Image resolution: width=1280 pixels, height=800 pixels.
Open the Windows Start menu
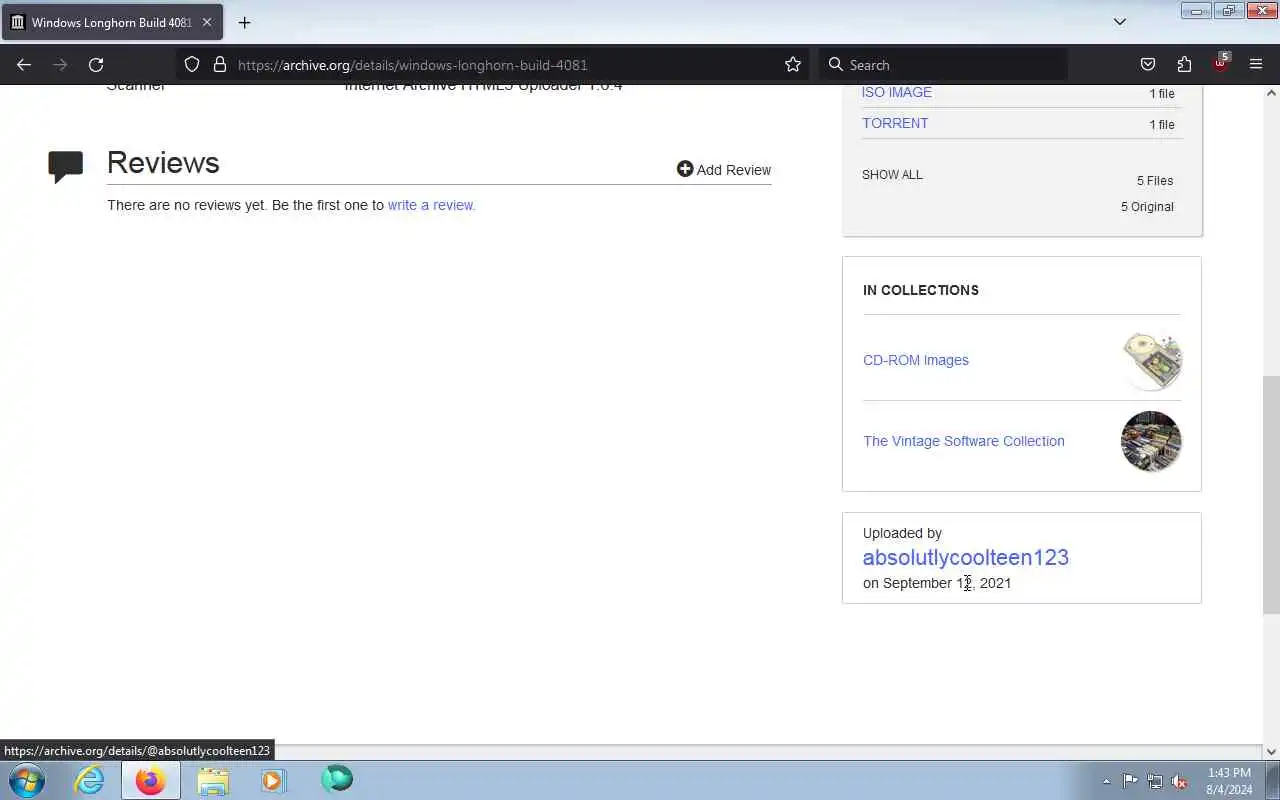point(27,780)
